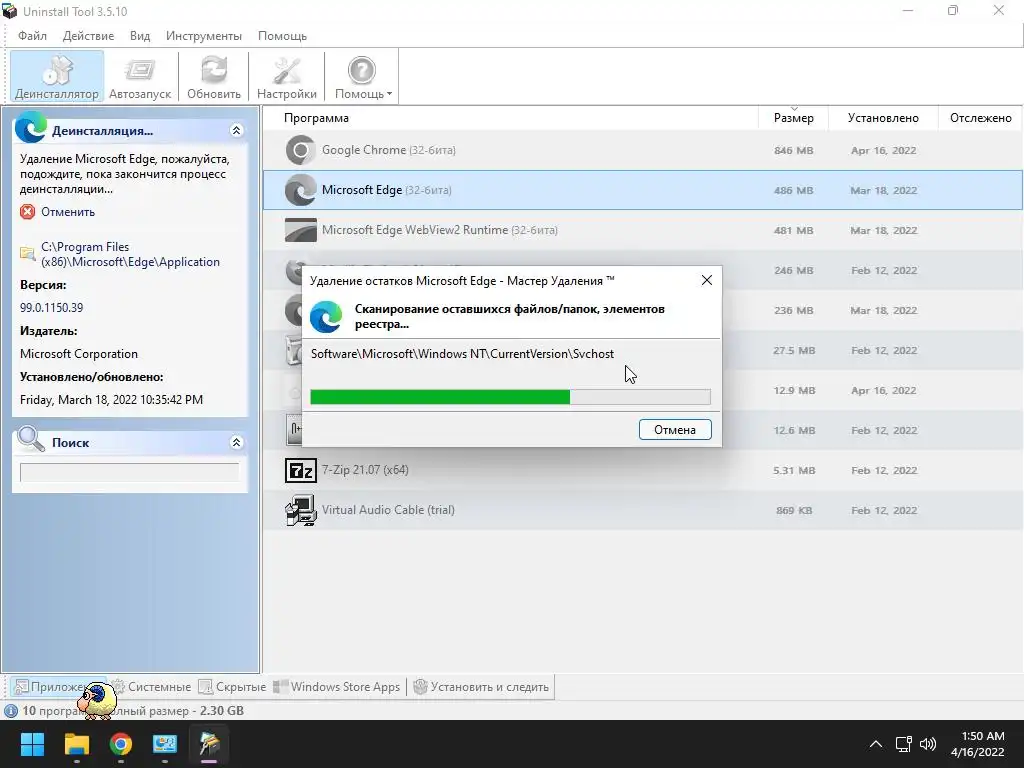Open network status tray icon
Viewport: 1024px width, 768px height.
(x=904, y=744)
